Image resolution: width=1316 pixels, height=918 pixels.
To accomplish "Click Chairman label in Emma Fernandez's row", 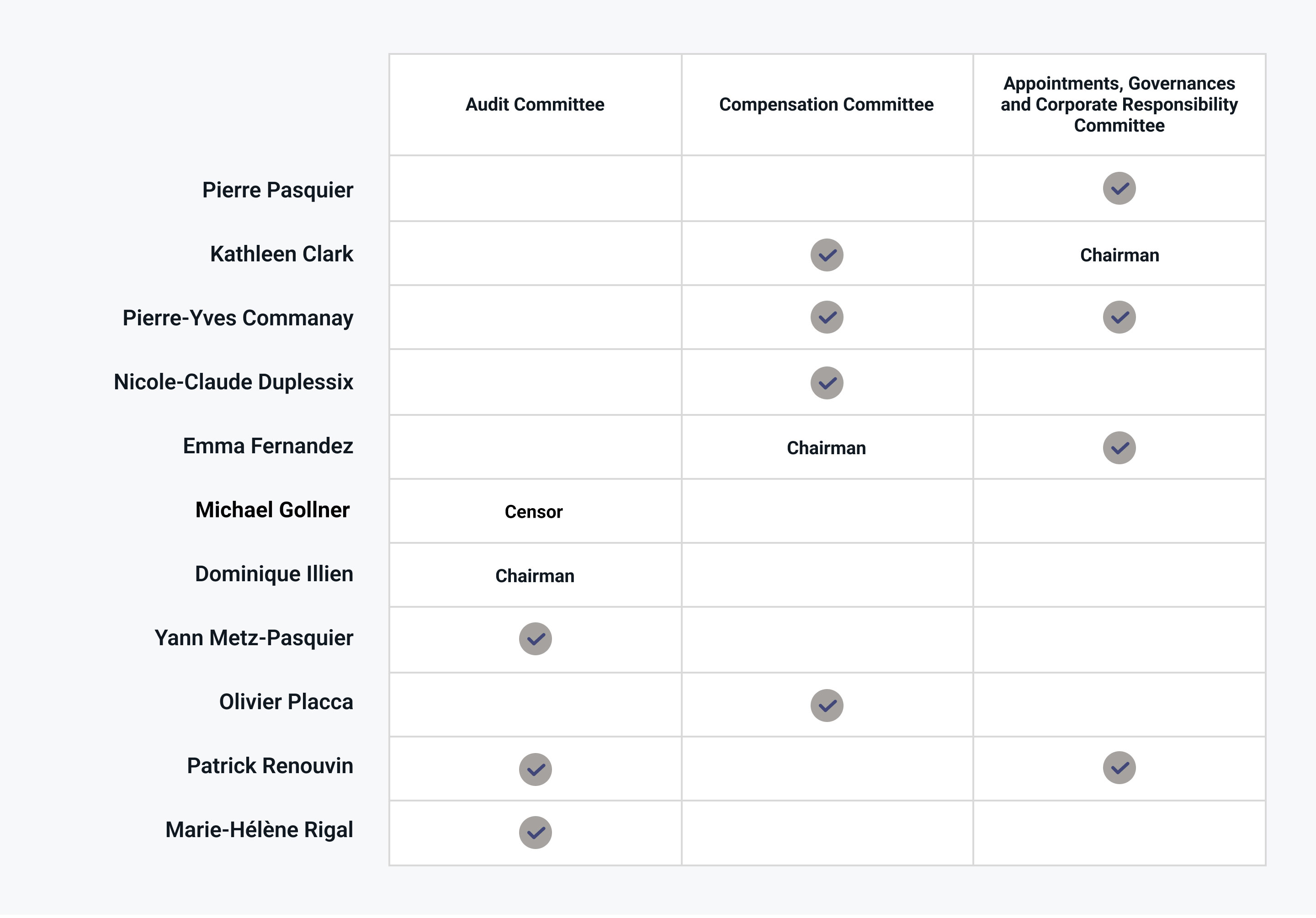I will pyautogui.click(x=826, y=448).
